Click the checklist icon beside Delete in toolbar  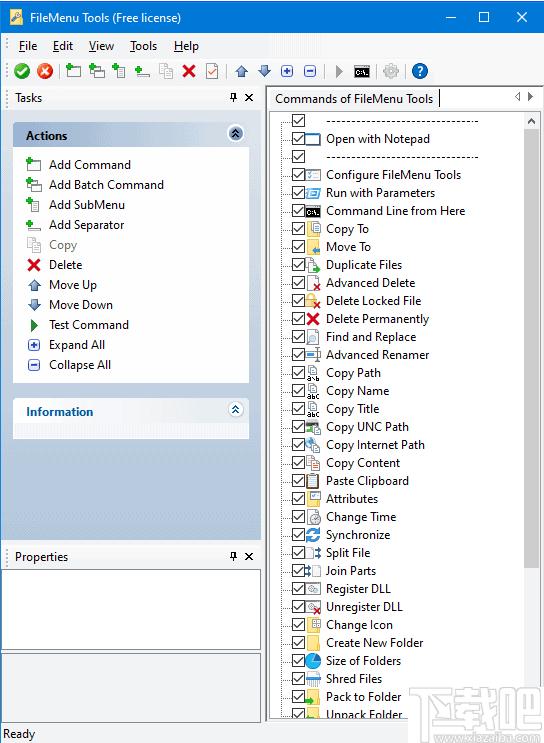coord(212,71)
